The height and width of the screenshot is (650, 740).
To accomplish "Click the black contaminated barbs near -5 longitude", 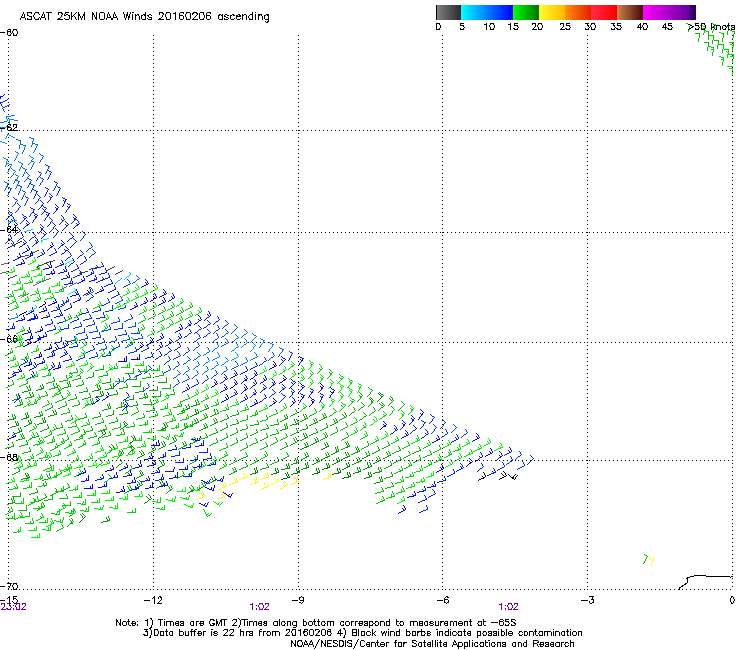I will [x=498, y=476].
